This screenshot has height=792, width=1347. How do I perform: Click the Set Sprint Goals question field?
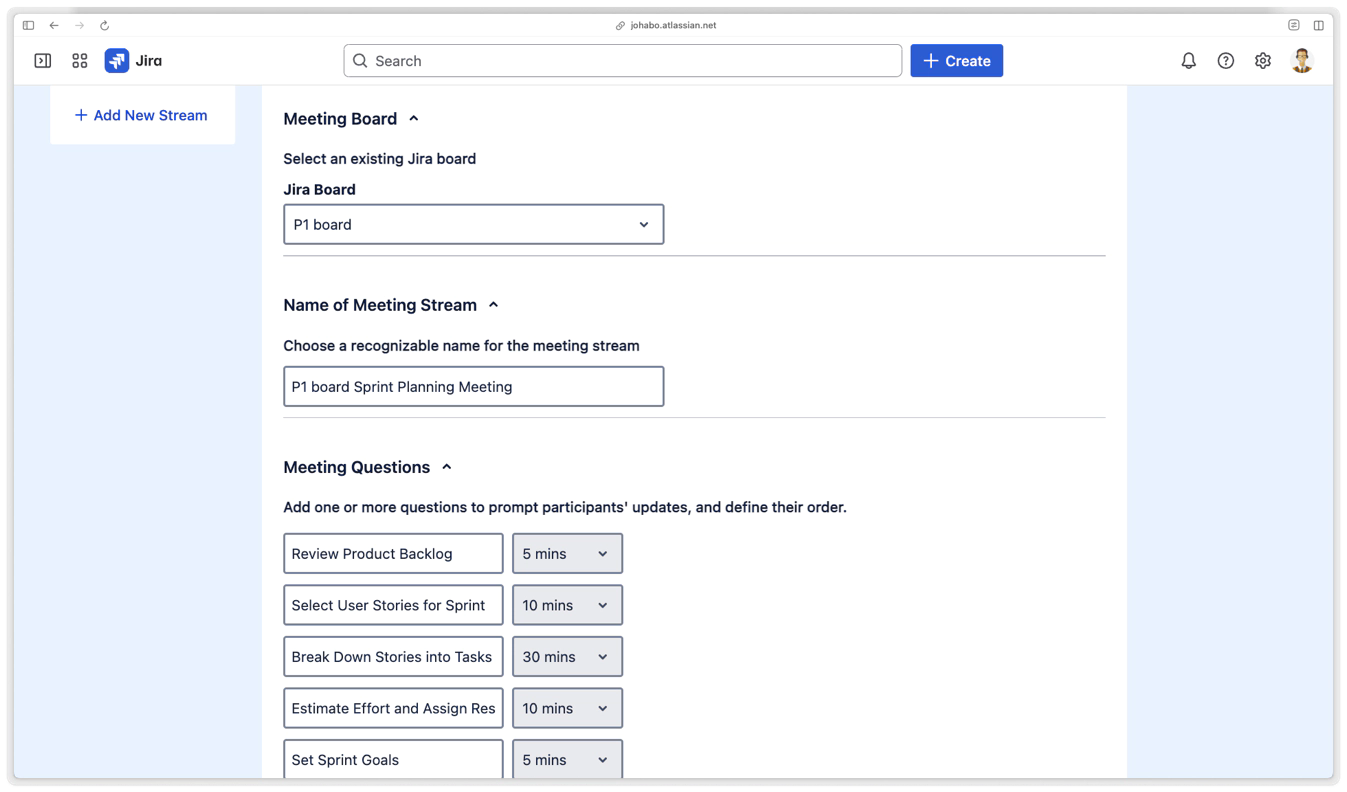coord(393,759)
